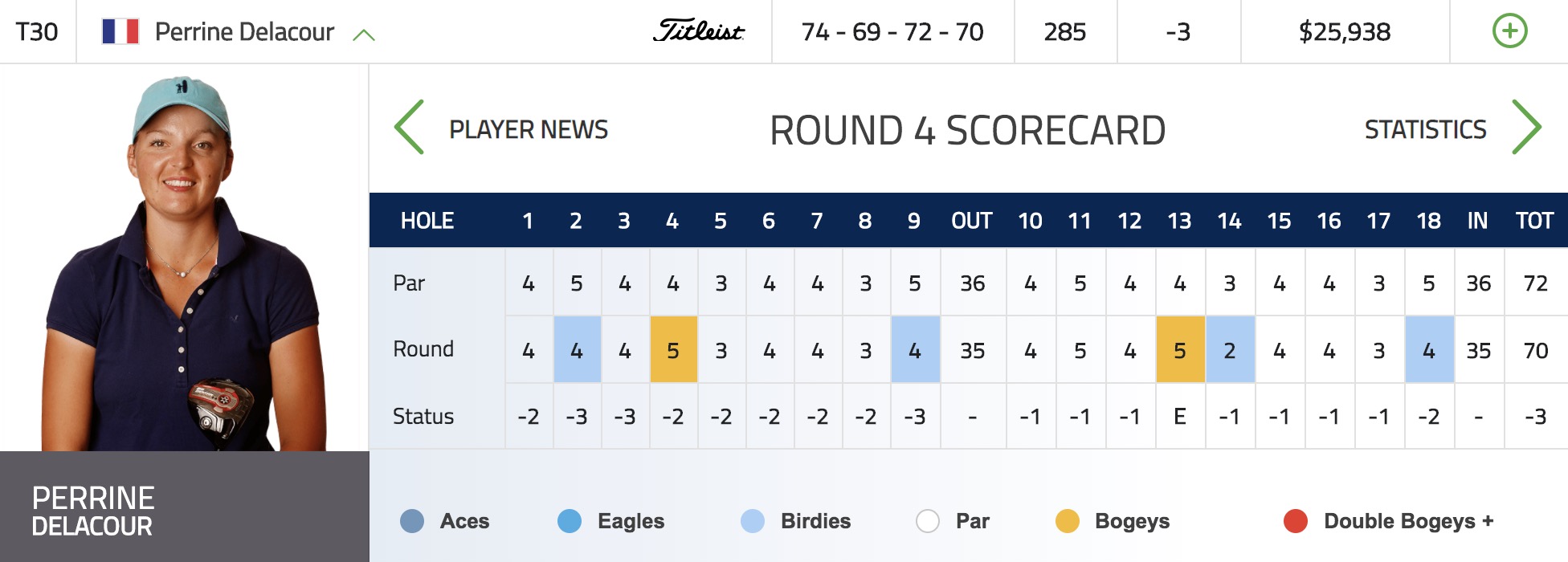Collapse Perrine Delacour row with chevron
The image size is (1568, 562).
(x=364, y=35)
